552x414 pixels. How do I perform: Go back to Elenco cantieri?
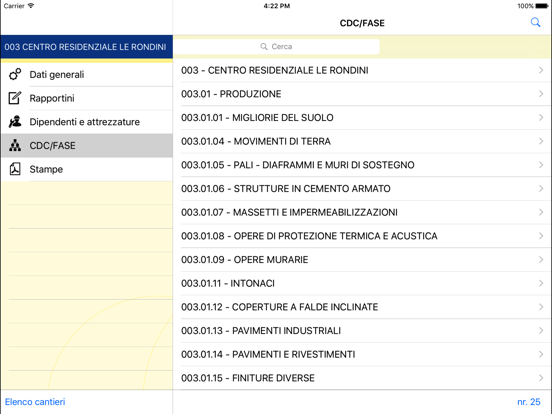[35, 402]
